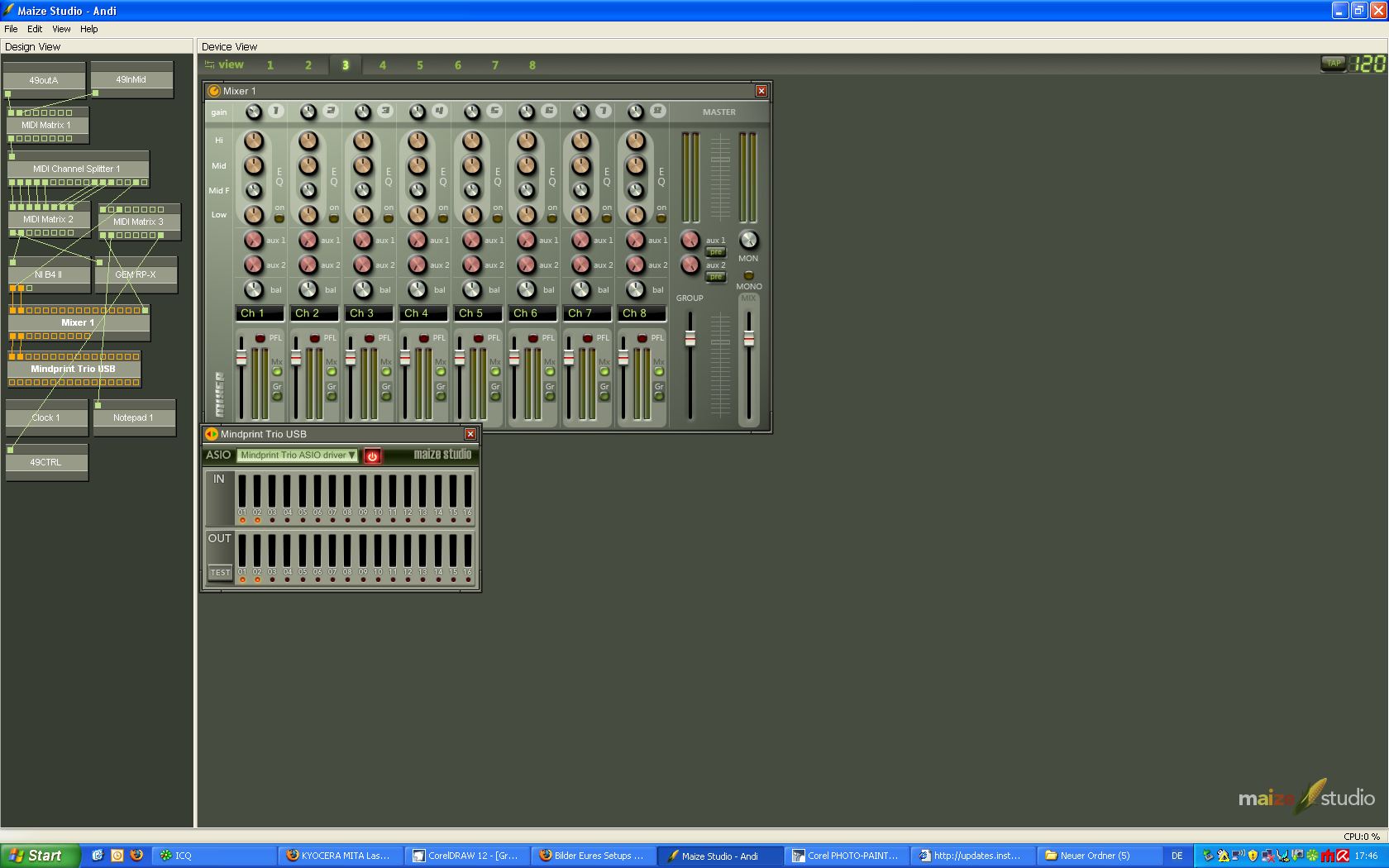This screenshot has height=868, width=1389.
Task: Click the TAP tempo button
Action: coord(1333,64)
